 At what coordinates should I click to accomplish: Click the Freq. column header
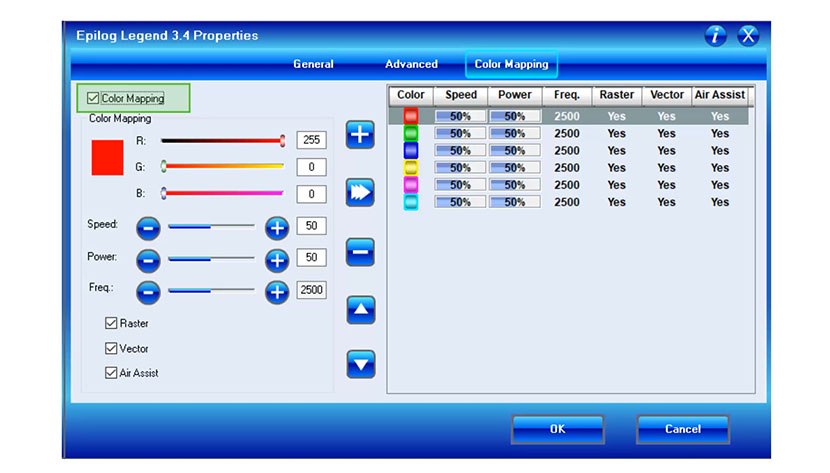click(567, 95)
